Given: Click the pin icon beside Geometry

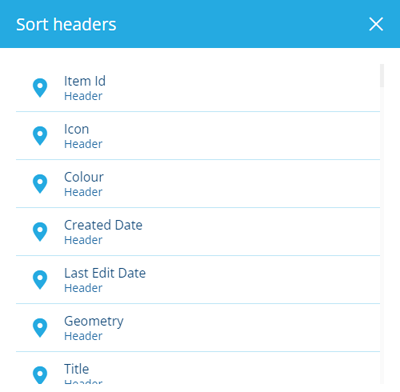Looking at the screenshot, I should (x=40, y=328).
